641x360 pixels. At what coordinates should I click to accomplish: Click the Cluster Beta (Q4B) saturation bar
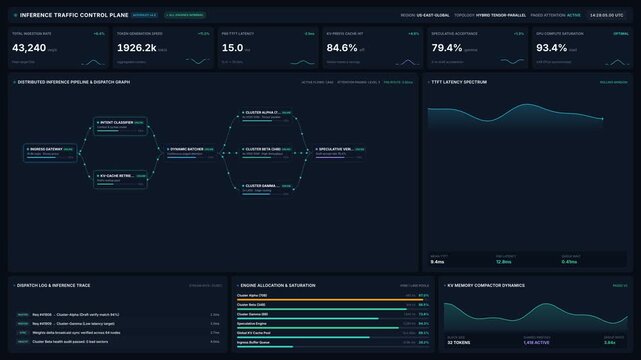[322, 309]
